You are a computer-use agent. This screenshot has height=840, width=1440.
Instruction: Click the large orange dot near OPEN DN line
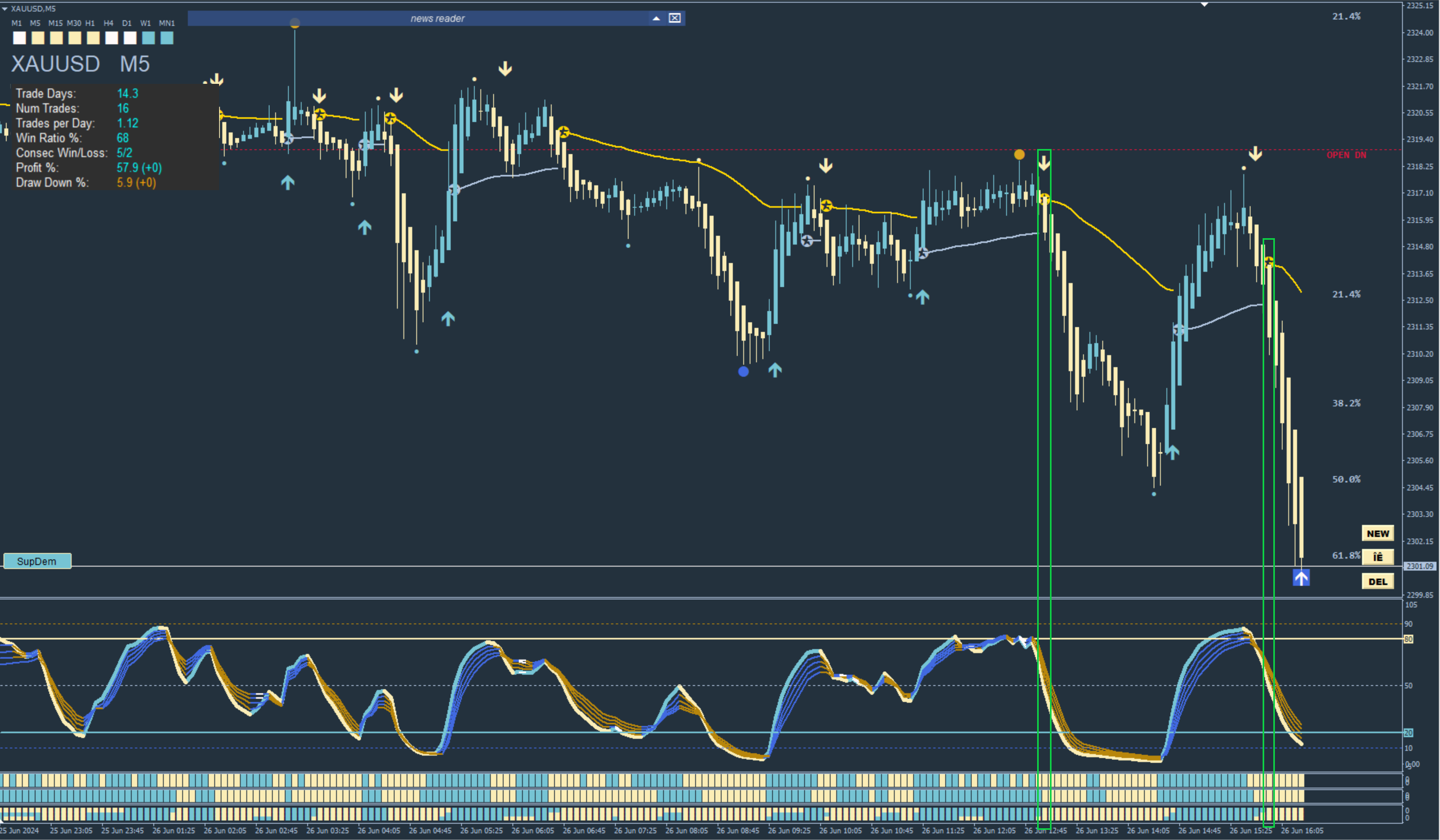[x=1019, y=154]
